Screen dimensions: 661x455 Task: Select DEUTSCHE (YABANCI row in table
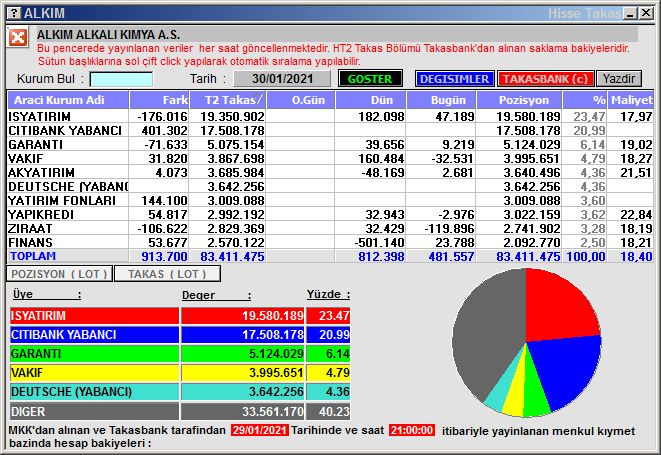[330, 186]
